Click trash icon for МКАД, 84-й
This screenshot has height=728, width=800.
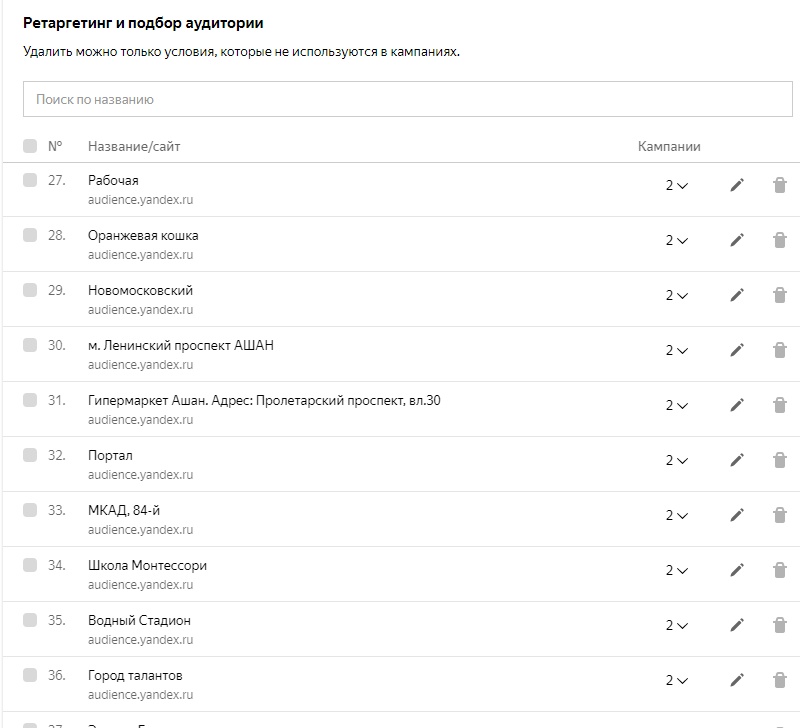(780, 515)
